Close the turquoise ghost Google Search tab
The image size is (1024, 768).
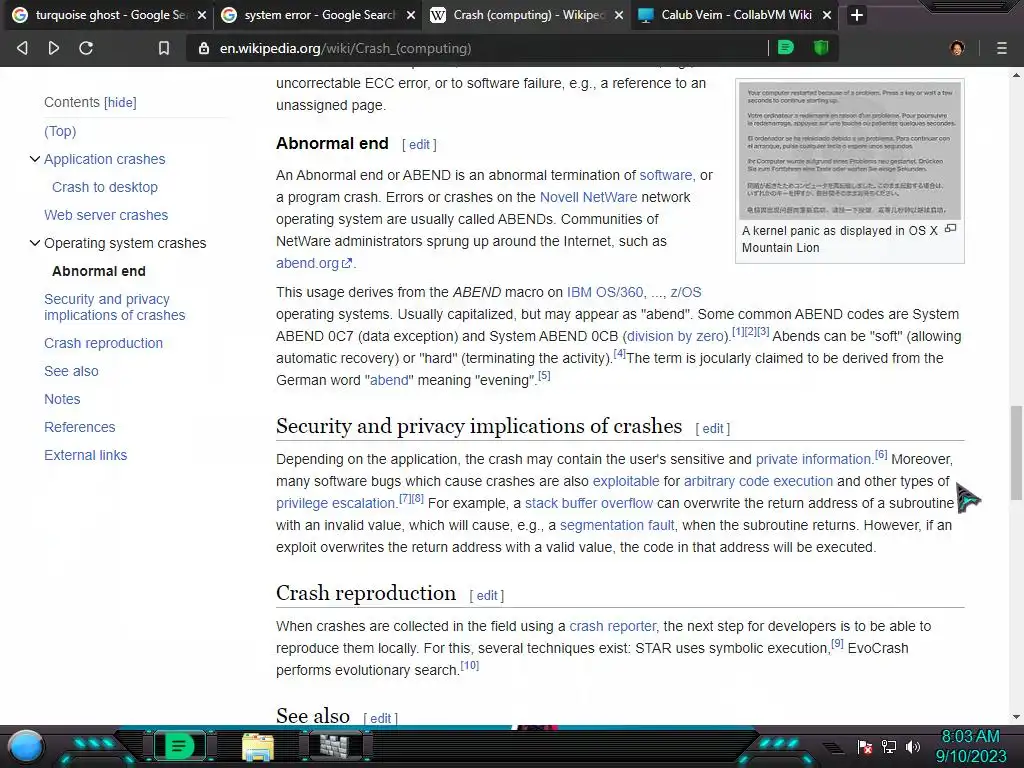click(x=202, y=15)
